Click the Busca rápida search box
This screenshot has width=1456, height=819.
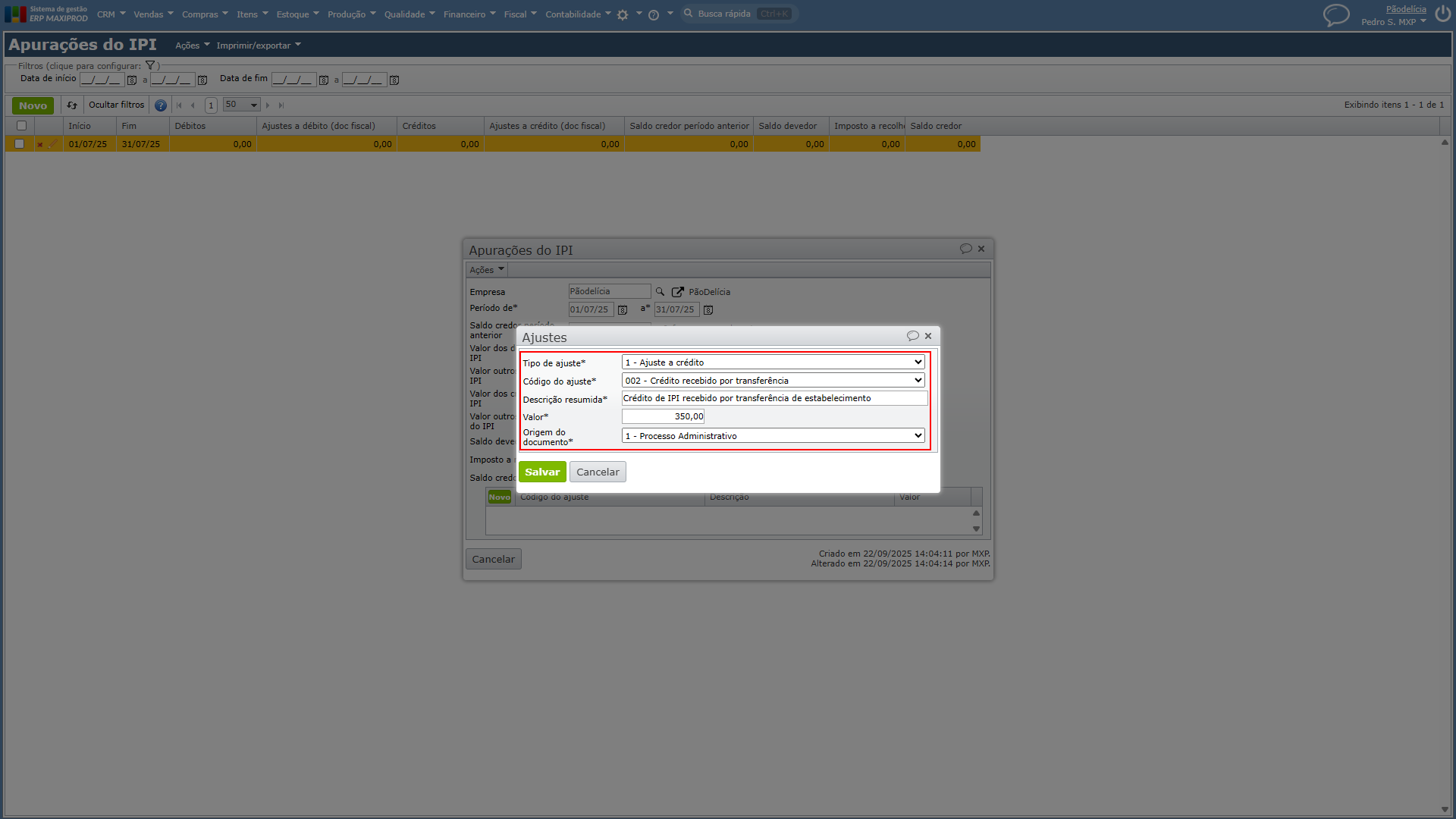click(740, 14)
